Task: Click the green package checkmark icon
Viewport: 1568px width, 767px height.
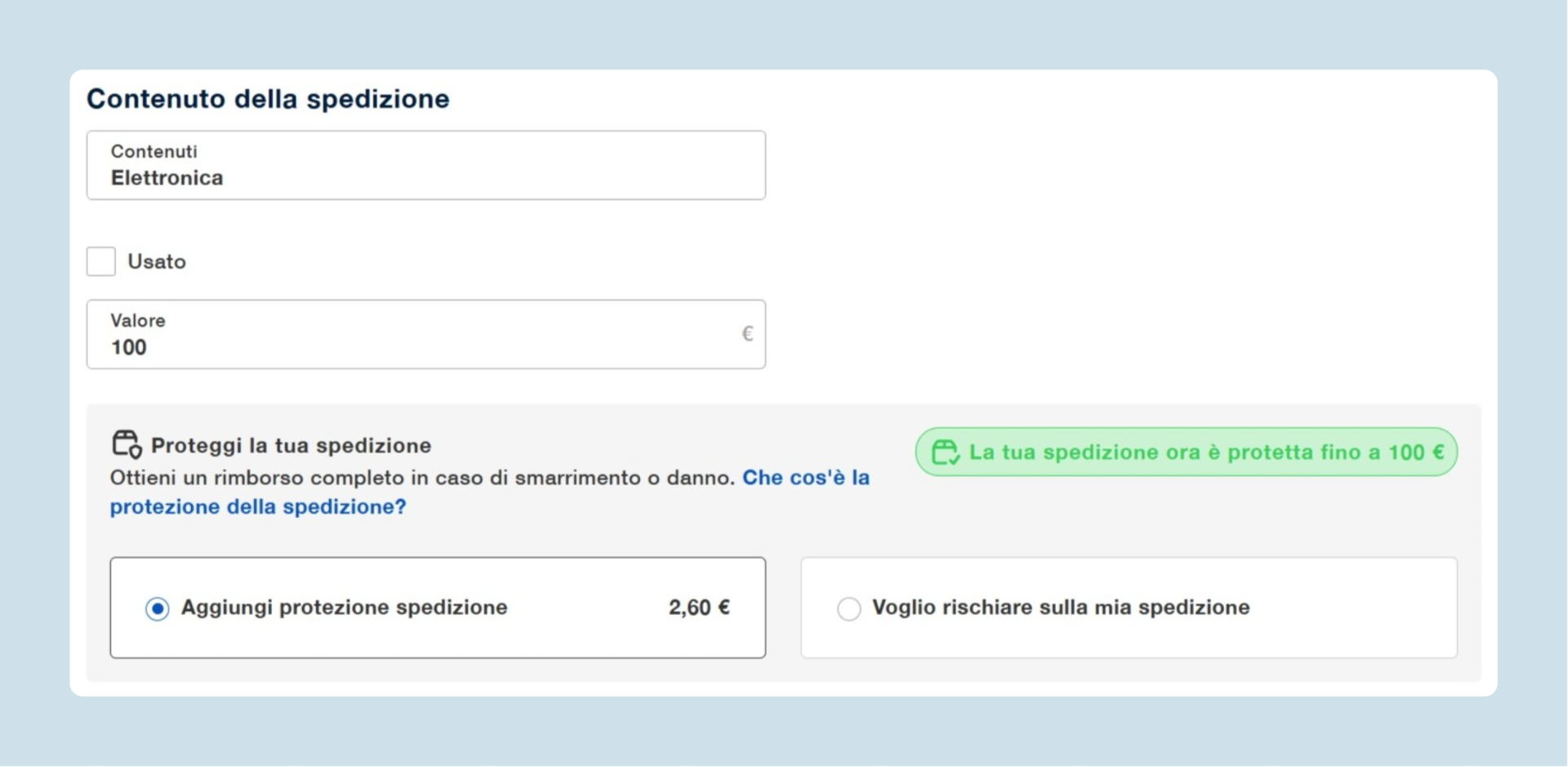Action: pos(945,452)
